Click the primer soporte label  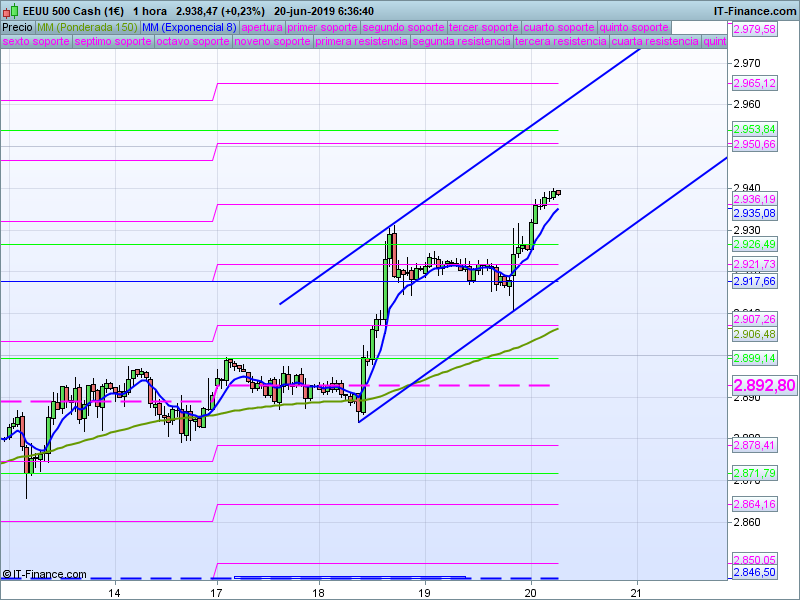click(x=322, y=28)
